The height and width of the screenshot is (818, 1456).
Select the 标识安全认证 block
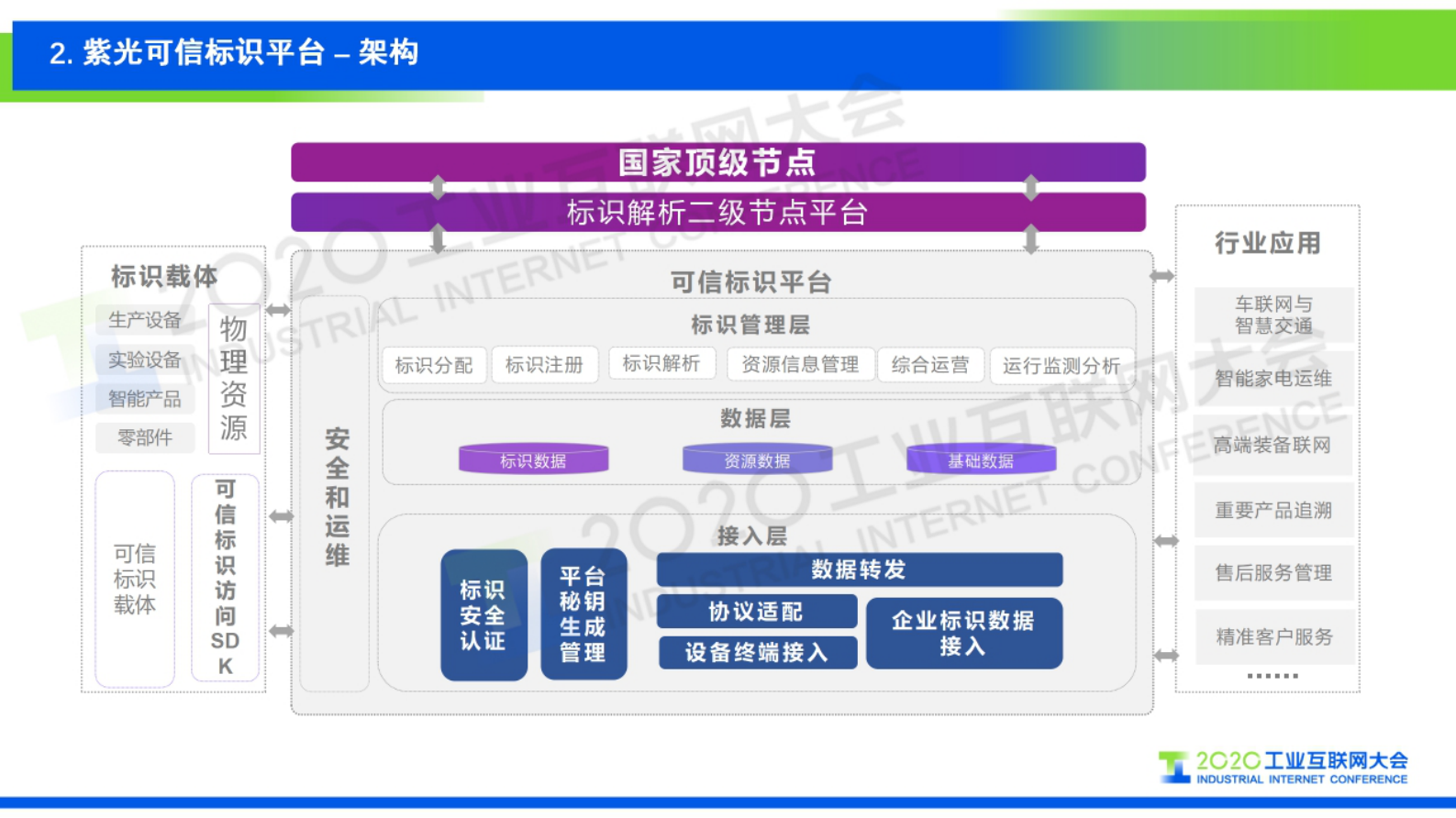pyautogui.click(x=483, y=614)
